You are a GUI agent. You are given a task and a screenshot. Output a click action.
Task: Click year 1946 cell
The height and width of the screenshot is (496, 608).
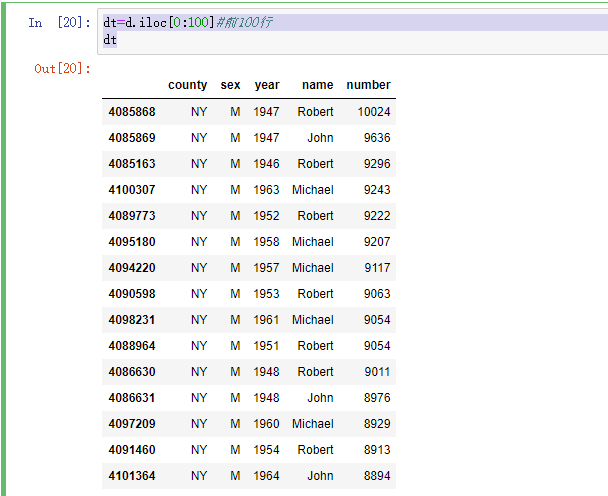pyautogui.click(x=266, y=164)
